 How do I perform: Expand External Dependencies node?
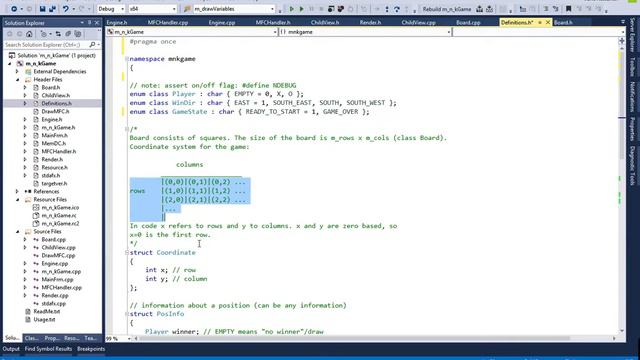(17, 71)
